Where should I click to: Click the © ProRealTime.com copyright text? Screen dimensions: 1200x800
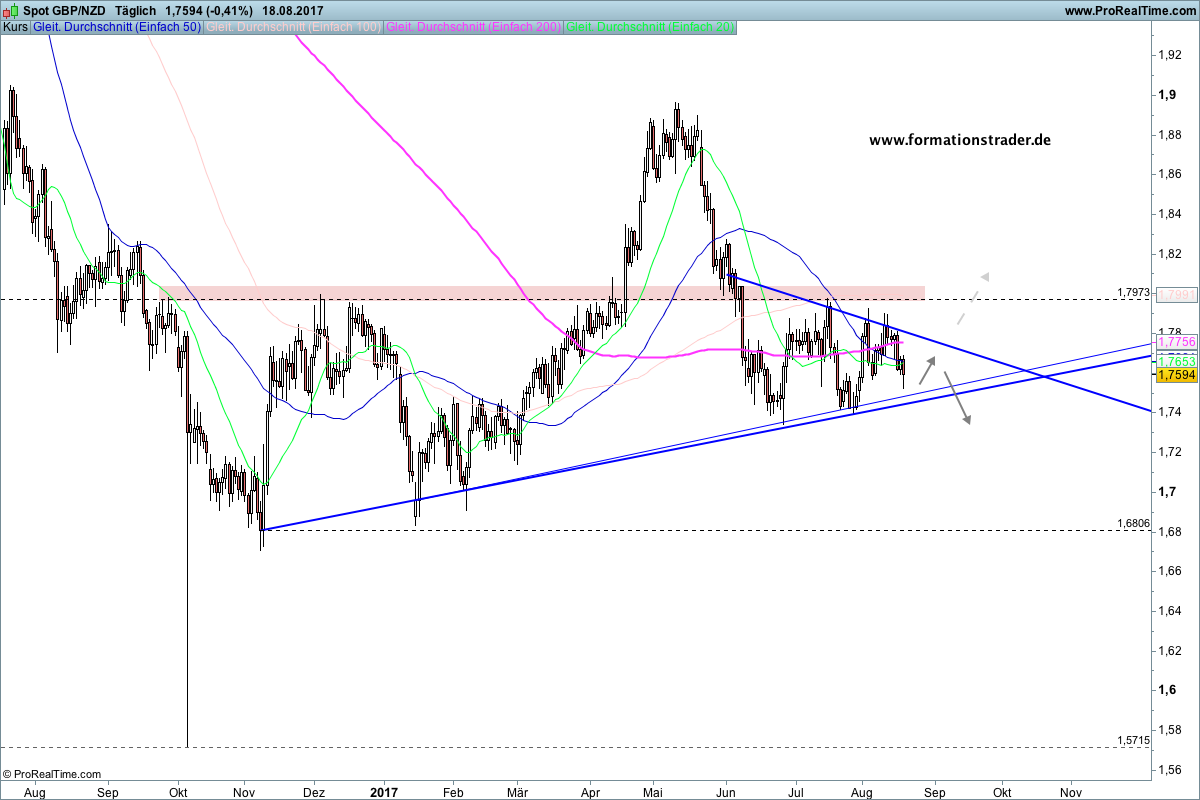[52, 774]
